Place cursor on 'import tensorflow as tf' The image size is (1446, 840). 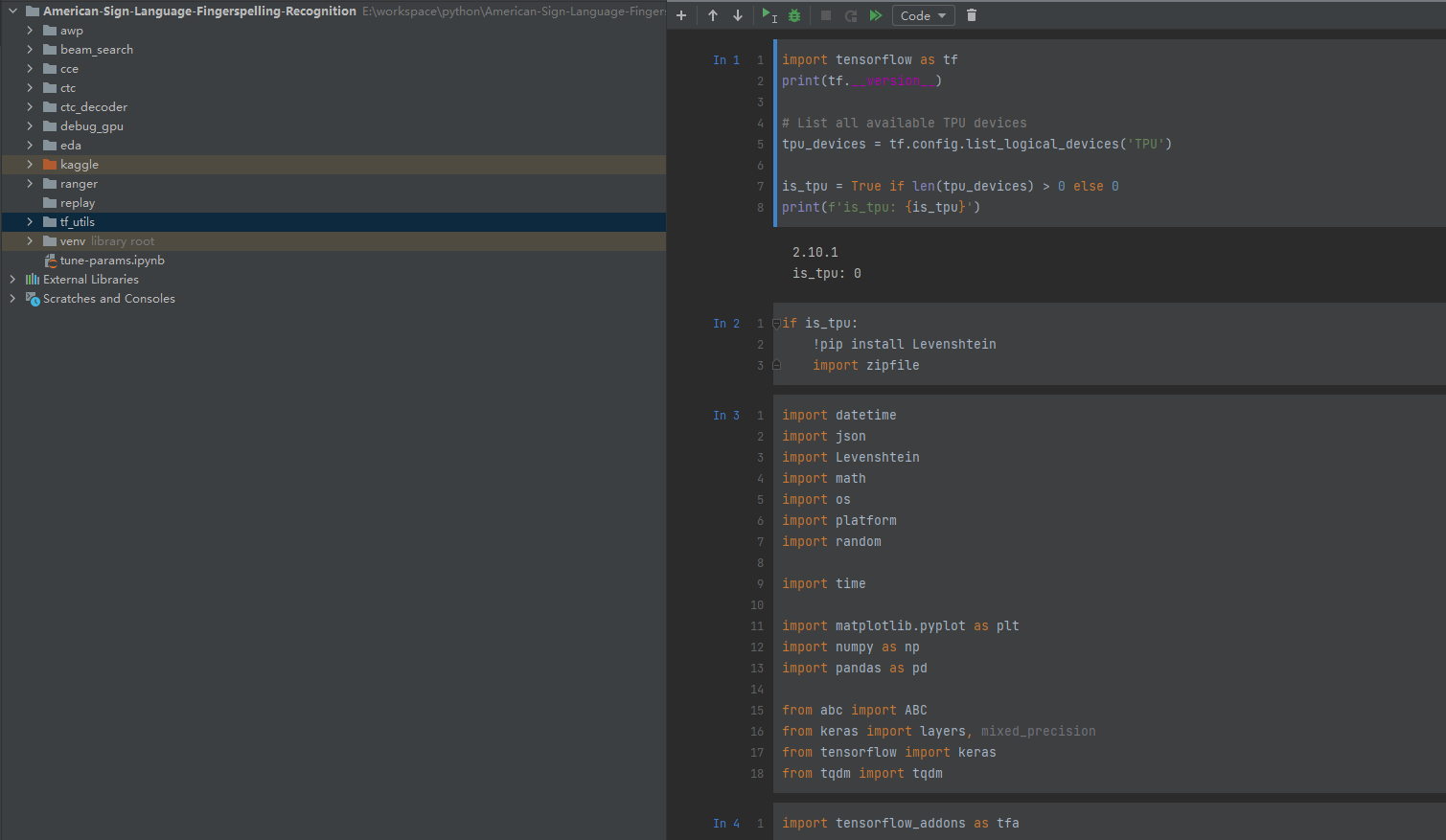coord(869,60)
